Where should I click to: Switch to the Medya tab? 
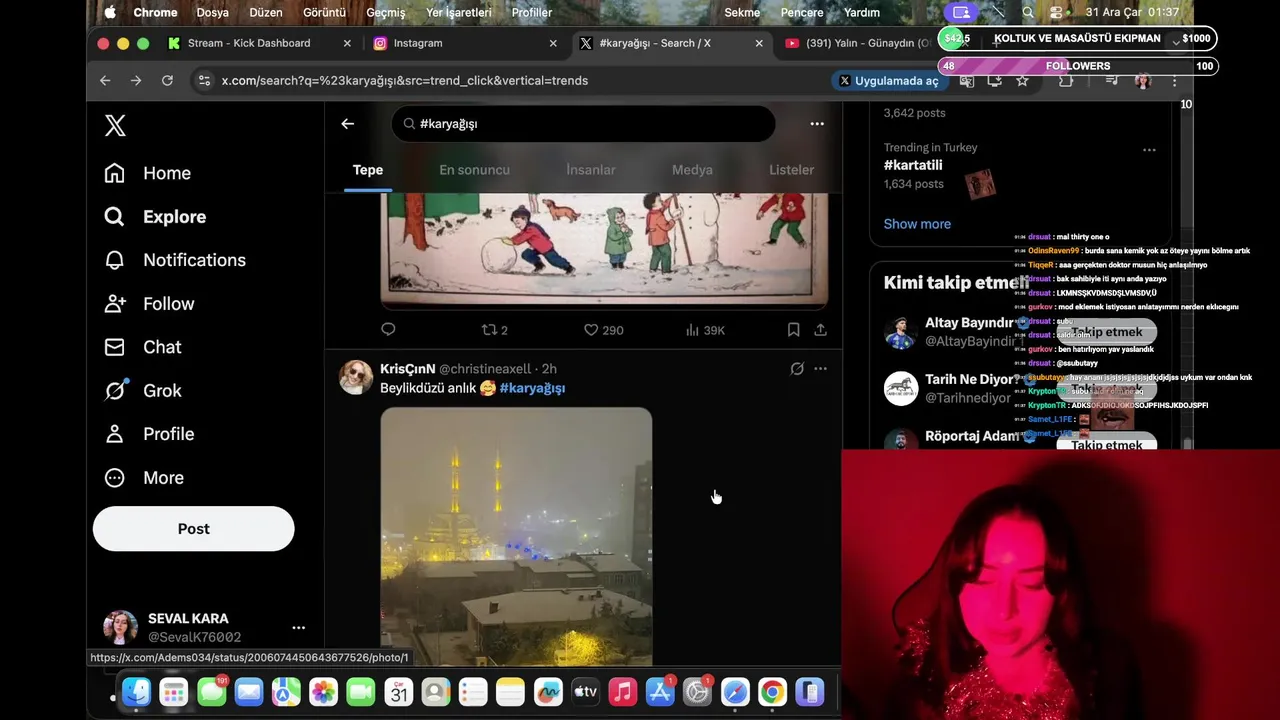click(692, 170)
